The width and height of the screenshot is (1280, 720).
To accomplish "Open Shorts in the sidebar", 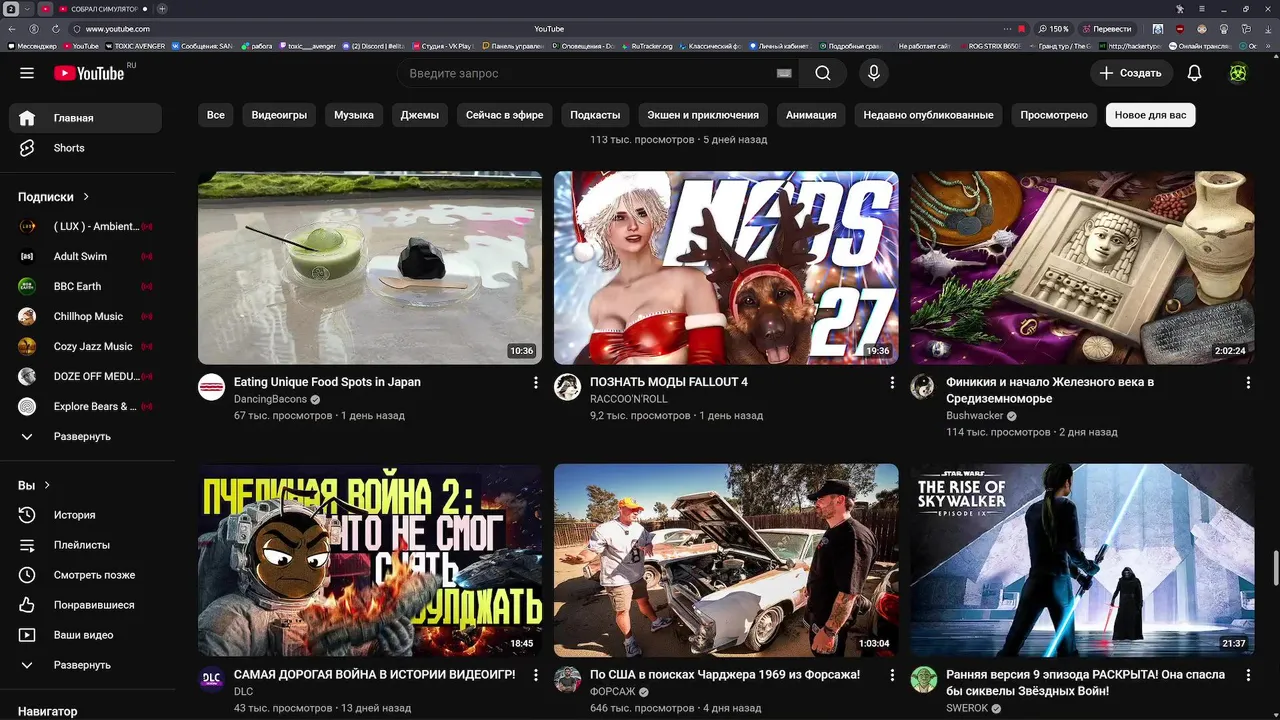I will (85, 148).
